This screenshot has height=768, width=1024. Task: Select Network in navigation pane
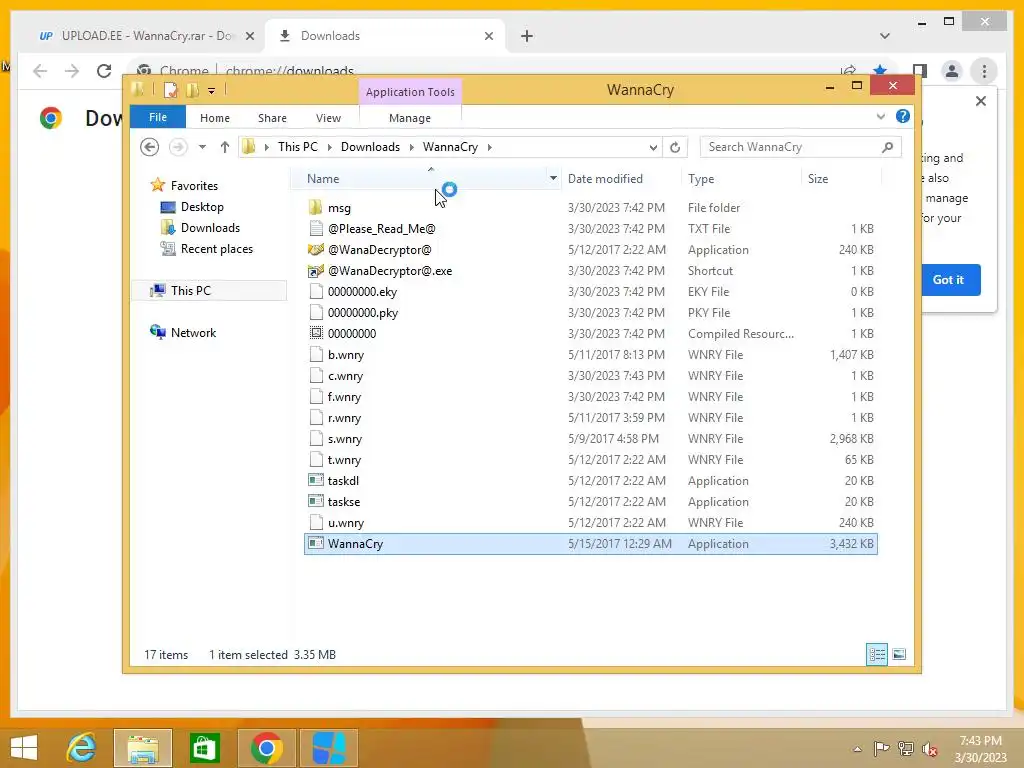pos(193,332)
